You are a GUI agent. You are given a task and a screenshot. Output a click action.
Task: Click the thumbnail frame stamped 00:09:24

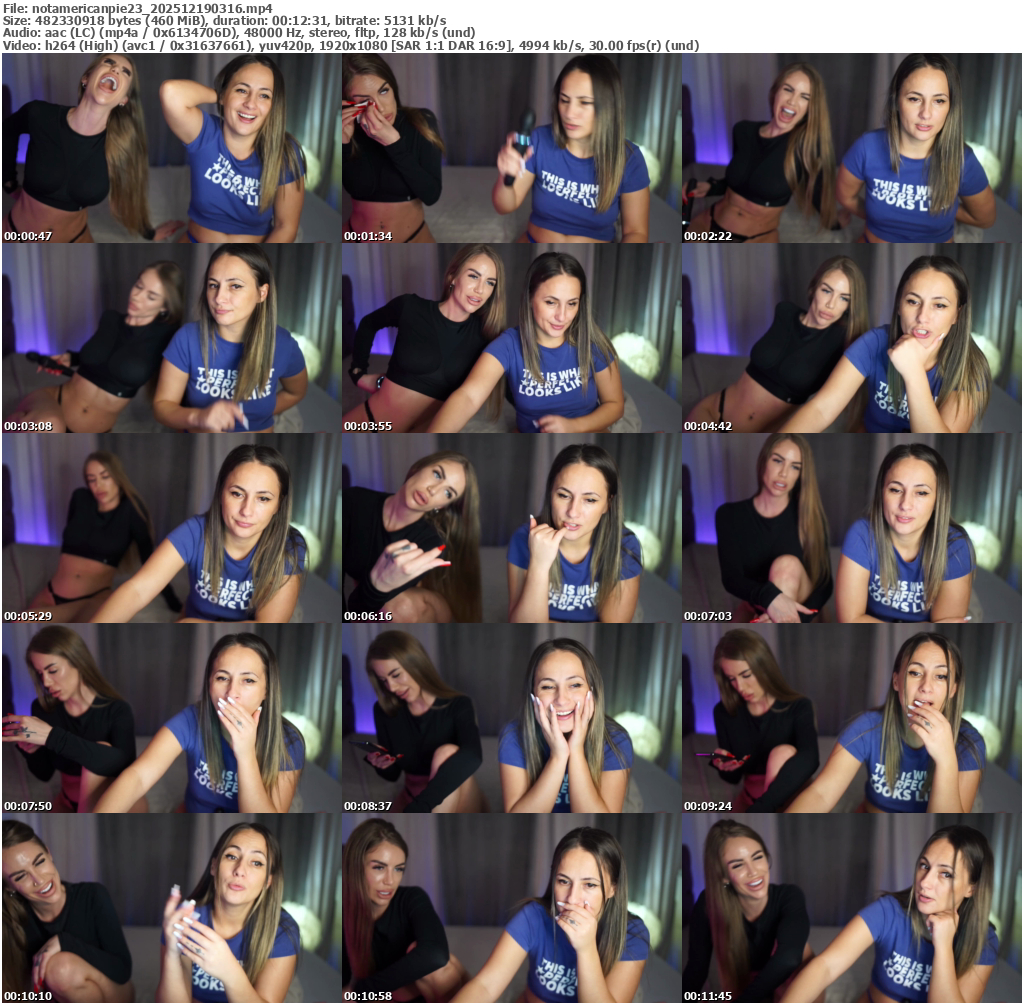point(852,718)
